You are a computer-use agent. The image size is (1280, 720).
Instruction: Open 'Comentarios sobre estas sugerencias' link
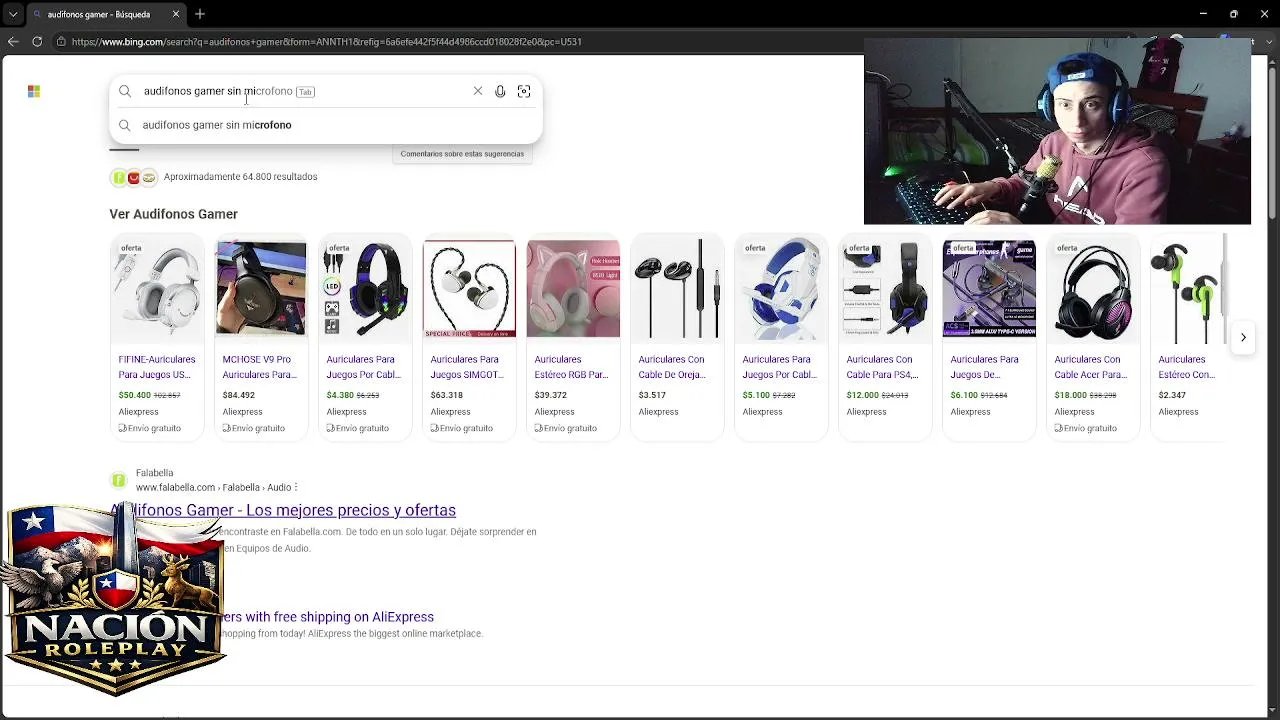click(462, 154)
